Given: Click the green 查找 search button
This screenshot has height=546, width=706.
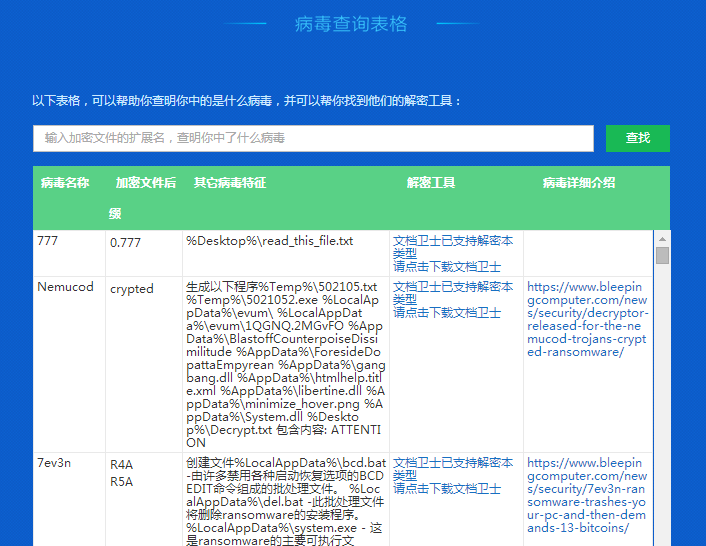Looking at the screenshot, I should tap(638, 138).
